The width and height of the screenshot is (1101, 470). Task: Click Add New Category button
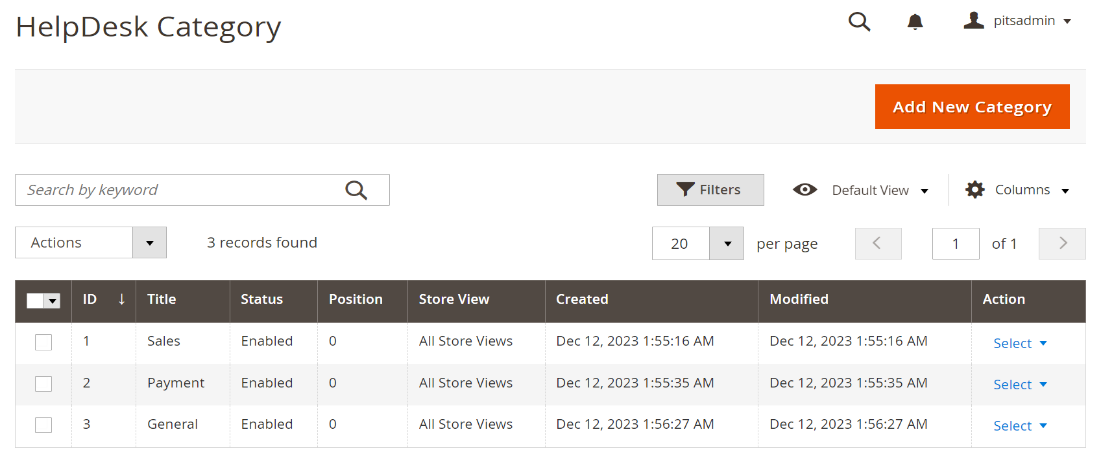(971, 107)
